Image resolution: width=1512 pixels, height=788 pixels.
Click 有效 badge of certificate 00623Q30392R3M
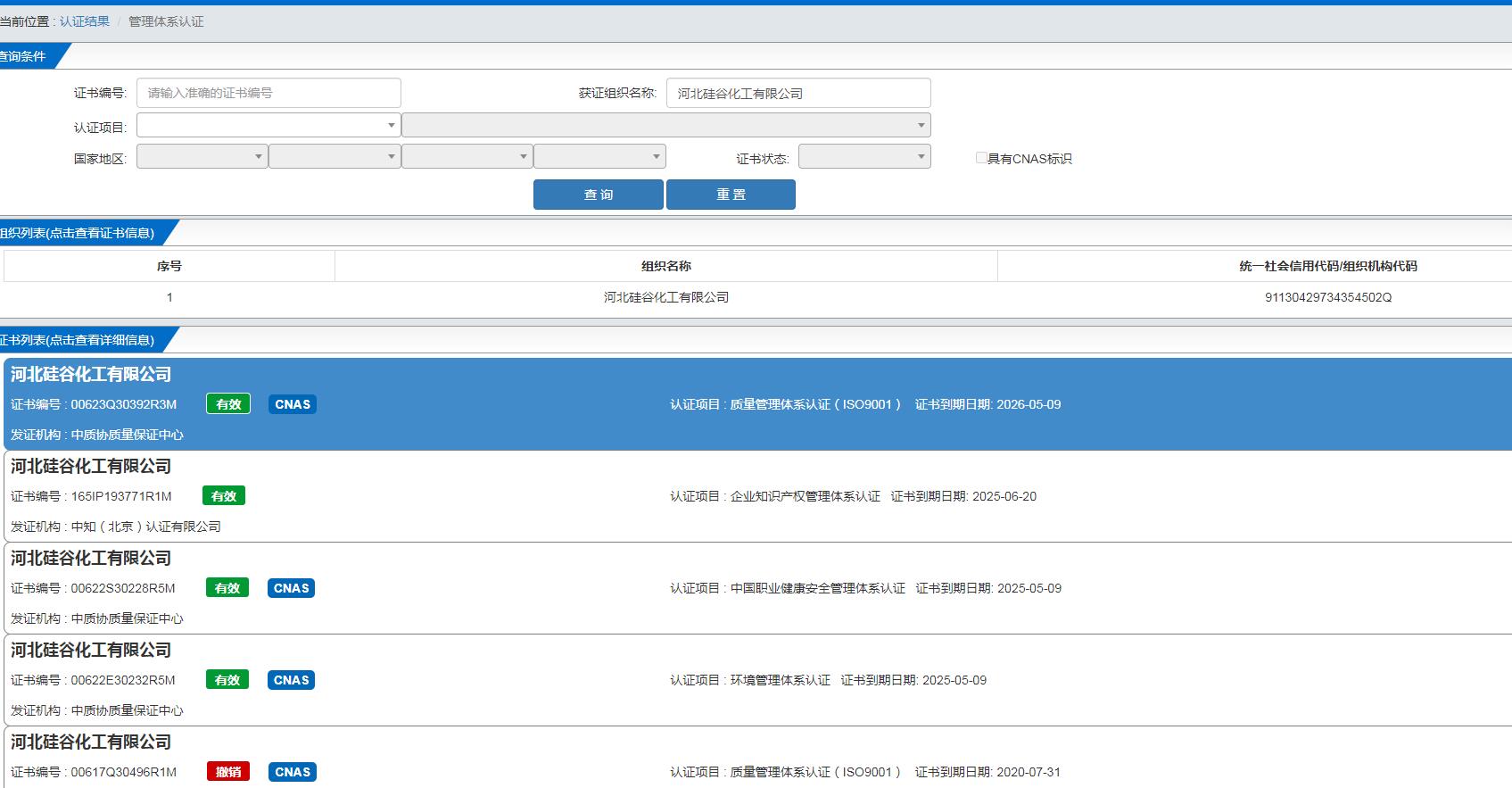click(228, 404)
